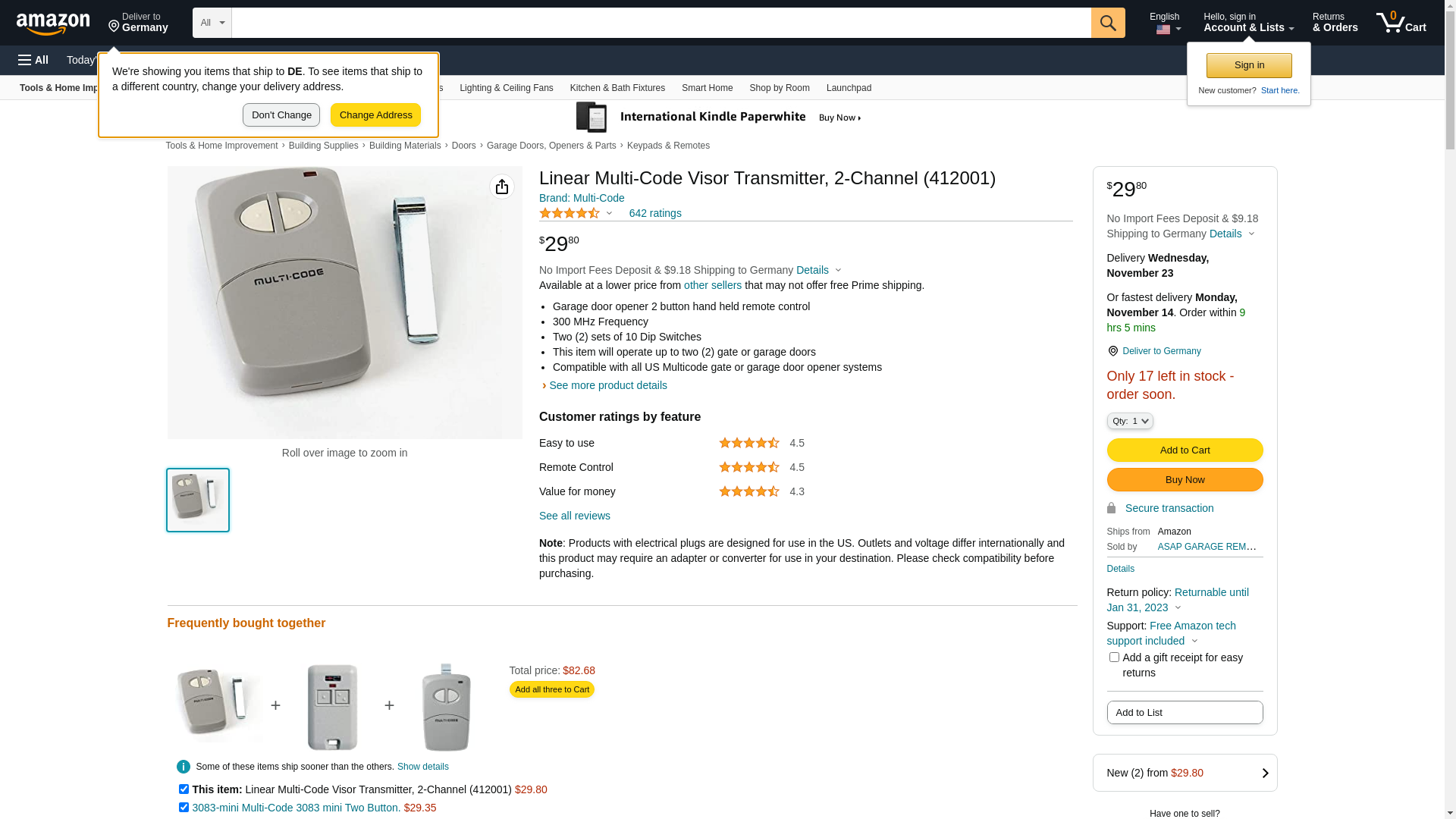Open the 'See all reviews' link
This screenshot has height=819, width=1456.
(x=574, y=516)
